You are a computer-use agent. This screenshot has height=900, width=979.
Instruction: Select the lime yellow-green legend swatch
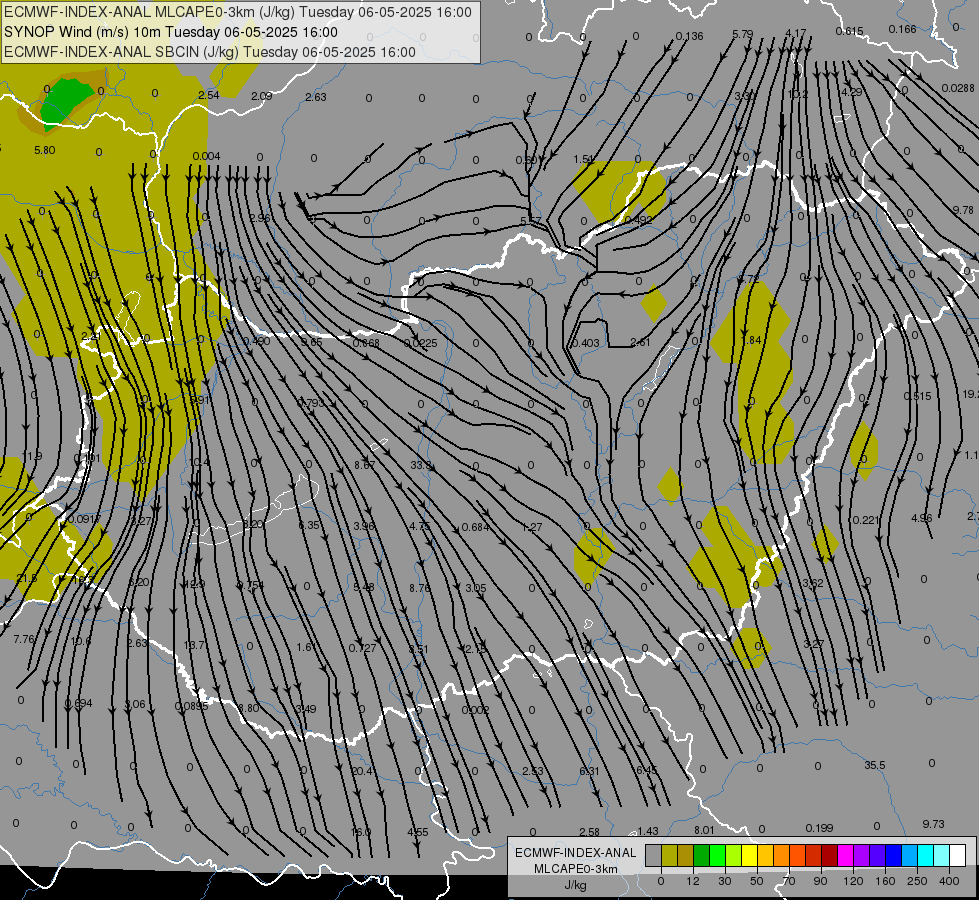734,855
